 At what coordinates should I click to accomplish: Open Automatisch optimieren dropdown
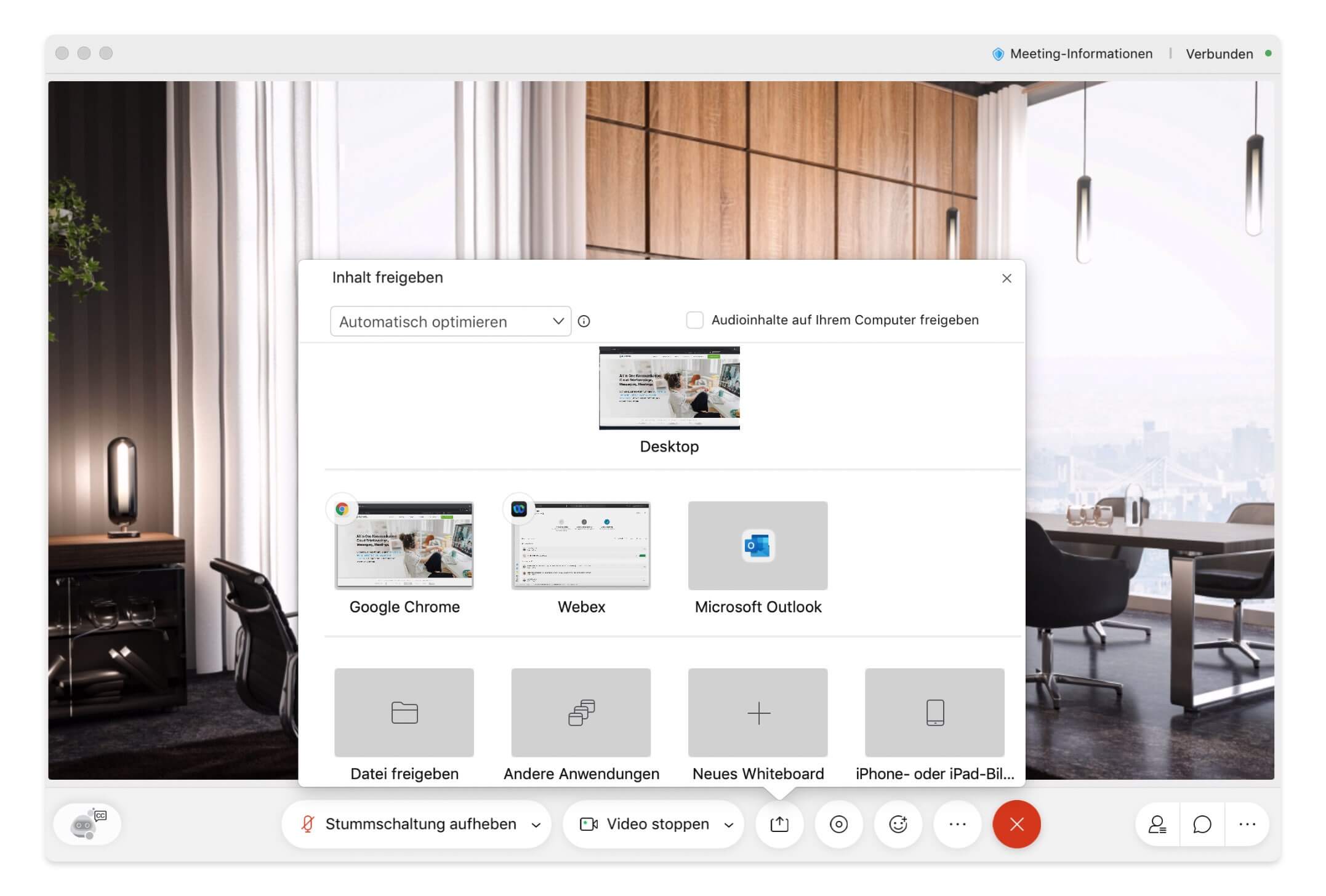450,321
